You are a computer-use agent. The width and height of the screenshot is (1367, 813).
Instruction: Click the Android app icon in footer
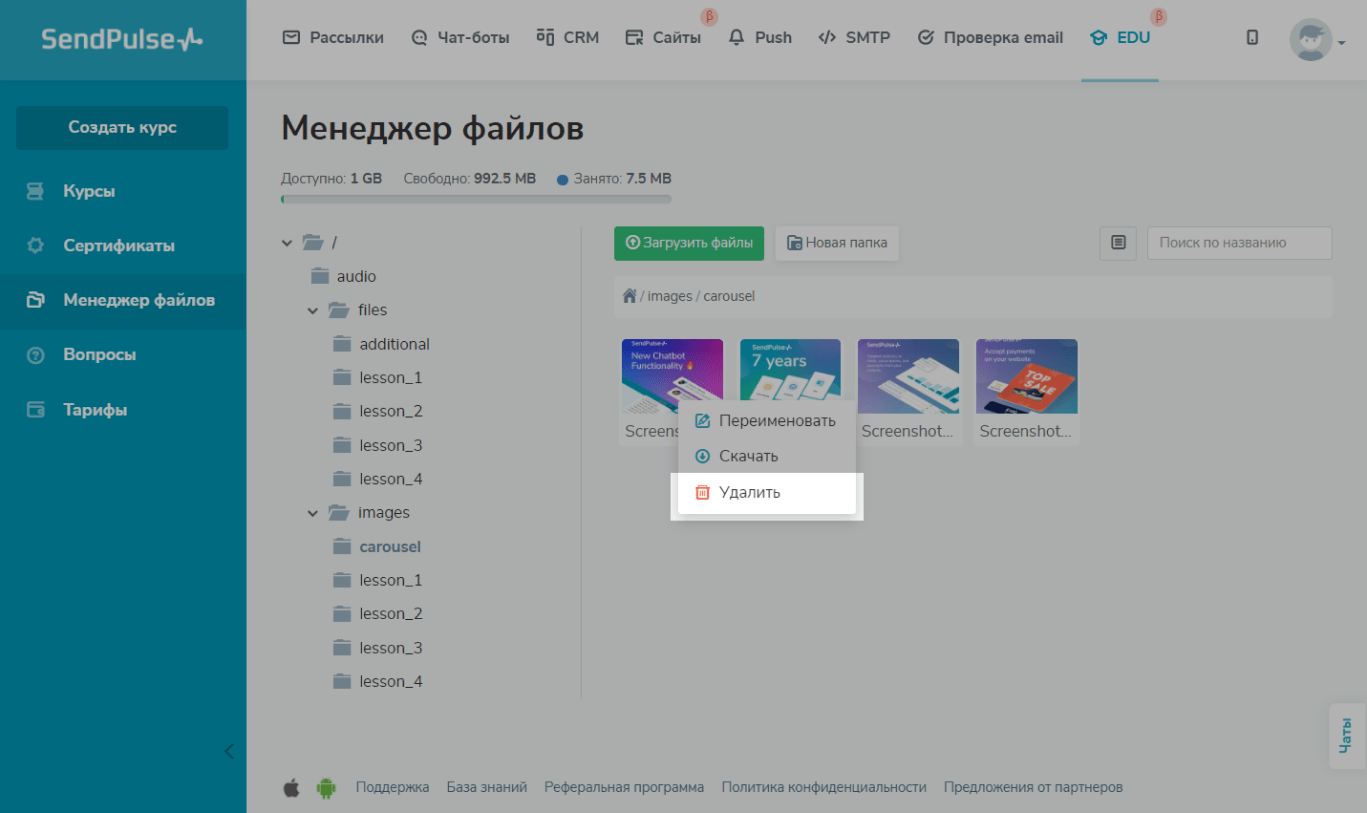(326, 788)
